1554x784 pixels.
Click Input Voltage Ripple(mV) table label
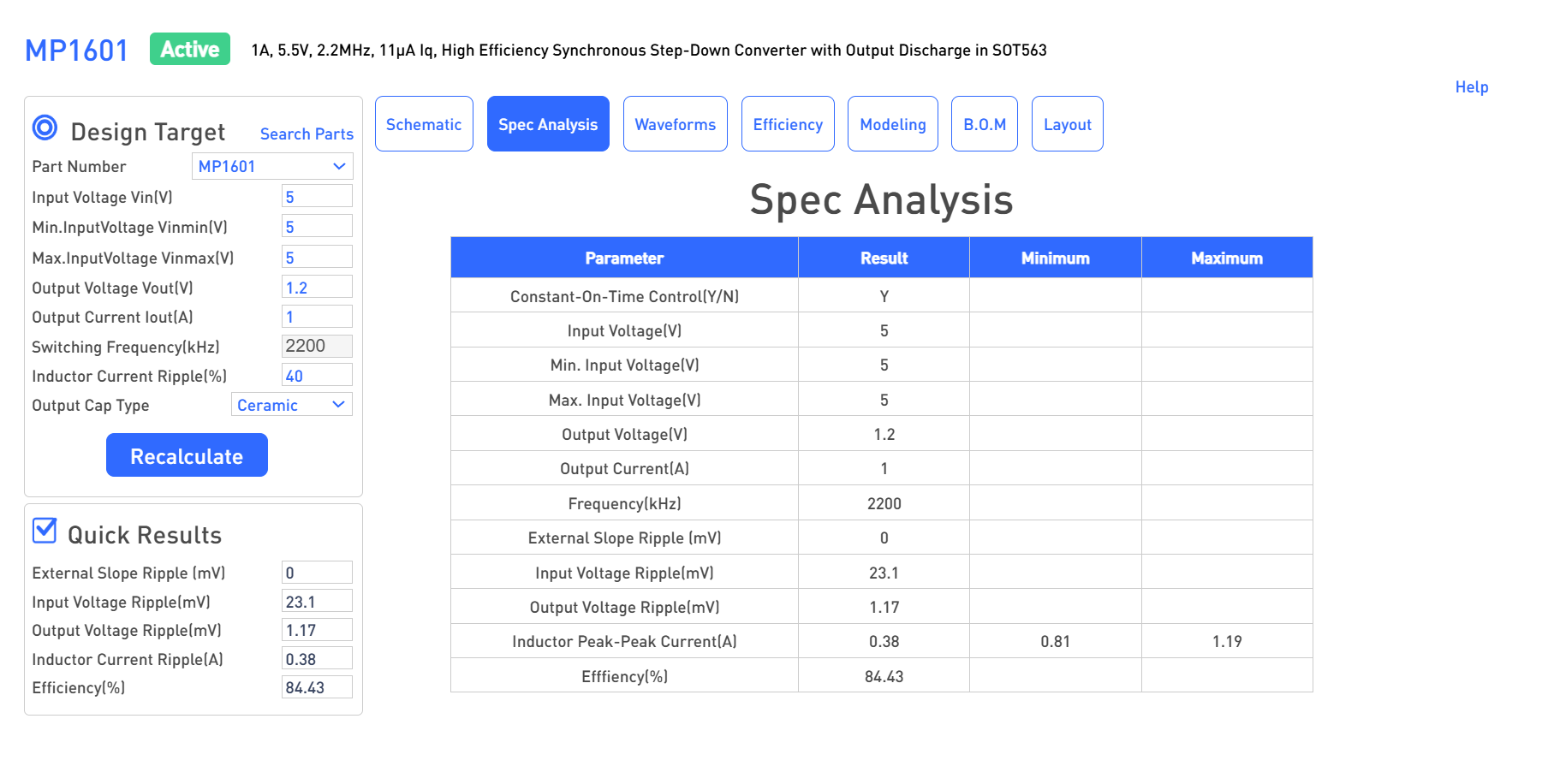[624, 573]
